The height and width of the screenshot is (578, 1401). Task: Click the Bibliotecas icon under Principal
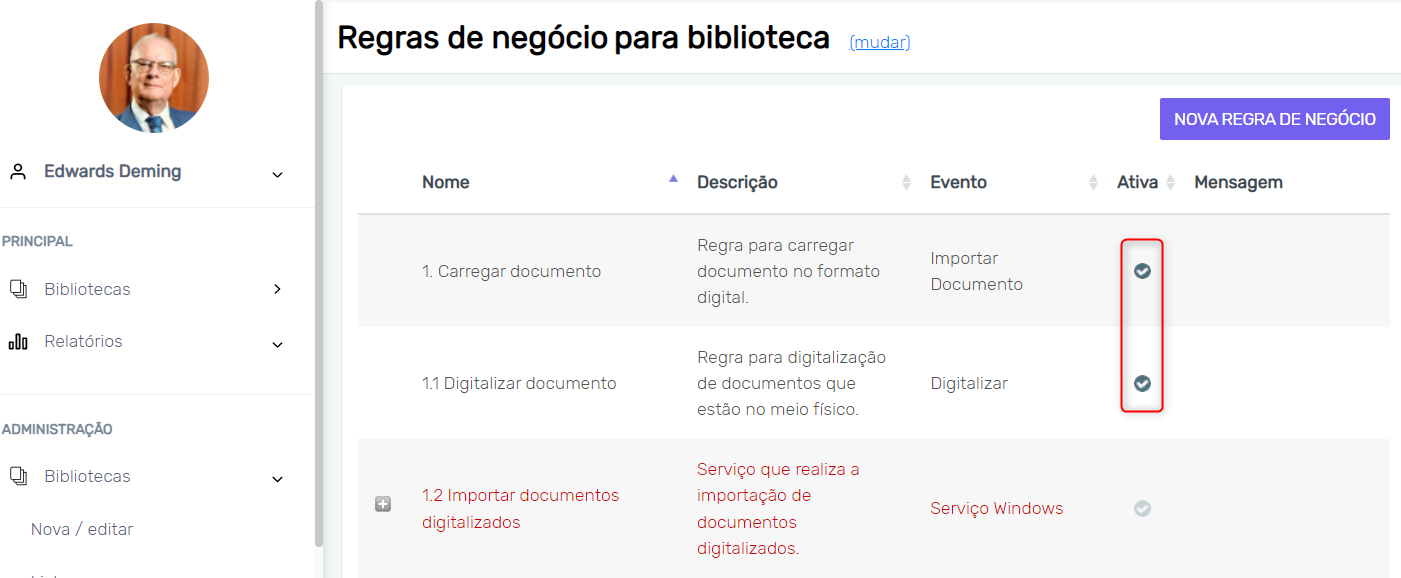click(x=18, y=289)
